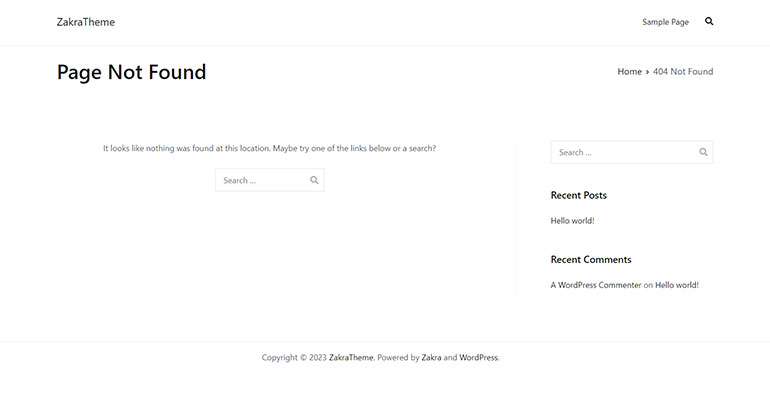Click the magnifier icon in the main content search box
Screen dimensions: 770x400
click(x=314, y=180)
